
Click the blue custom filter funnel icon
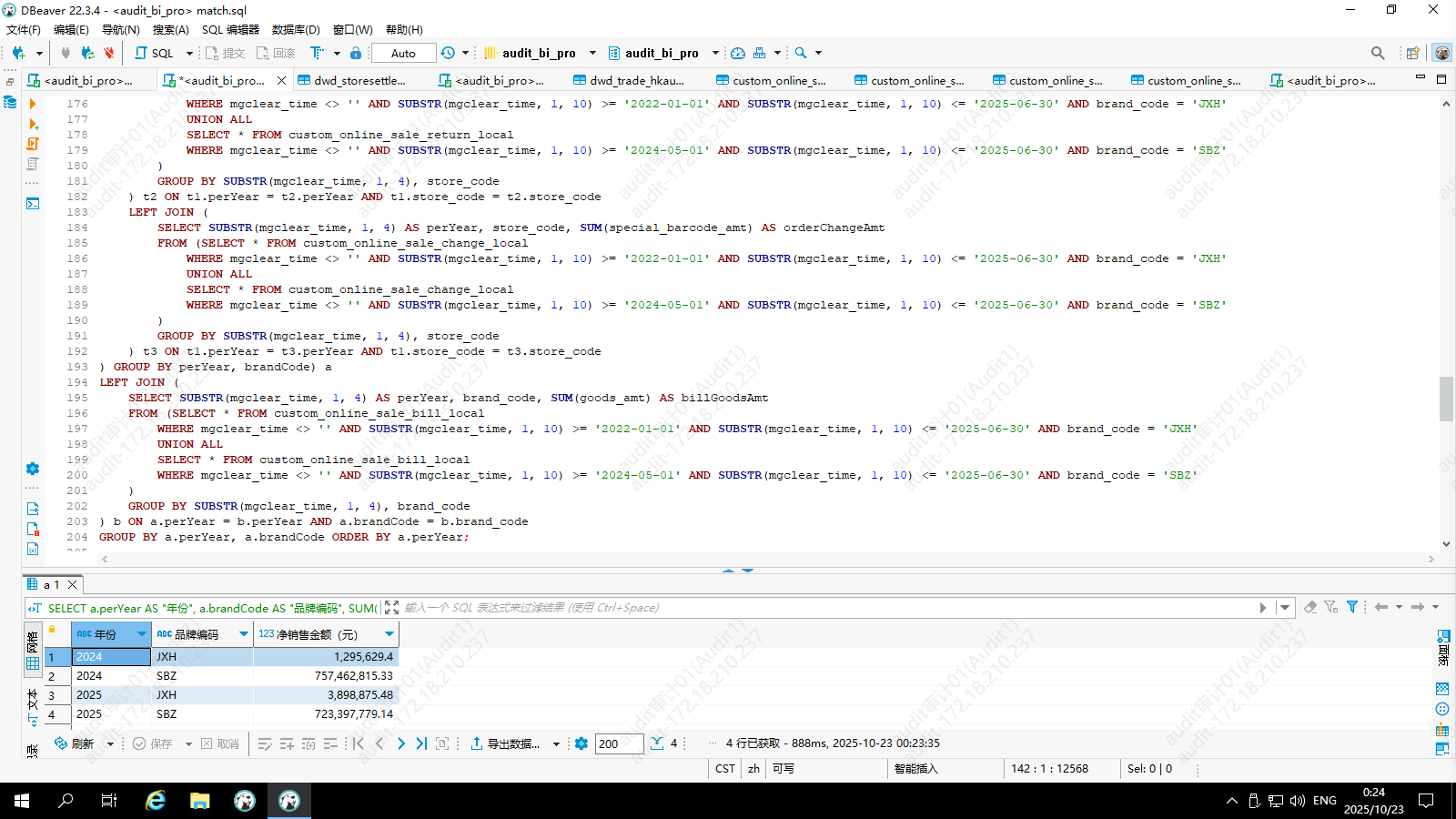[x=1352, y=607]
